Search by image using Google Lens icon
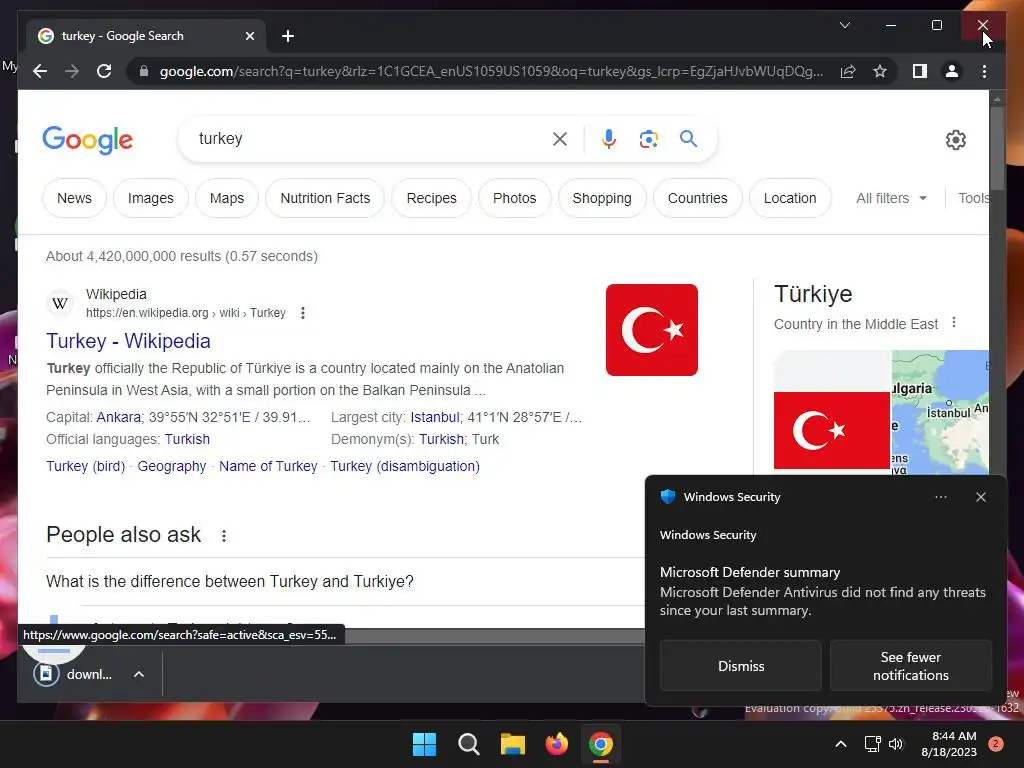This screenshot has width=1024, height=768. [x=648, y=138]
